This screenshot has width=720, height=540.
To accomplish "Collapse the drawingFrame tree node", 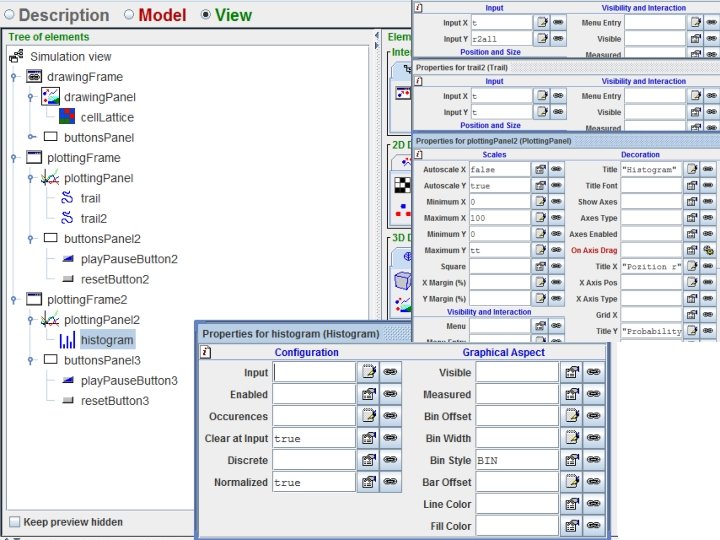I will point(14,77).
